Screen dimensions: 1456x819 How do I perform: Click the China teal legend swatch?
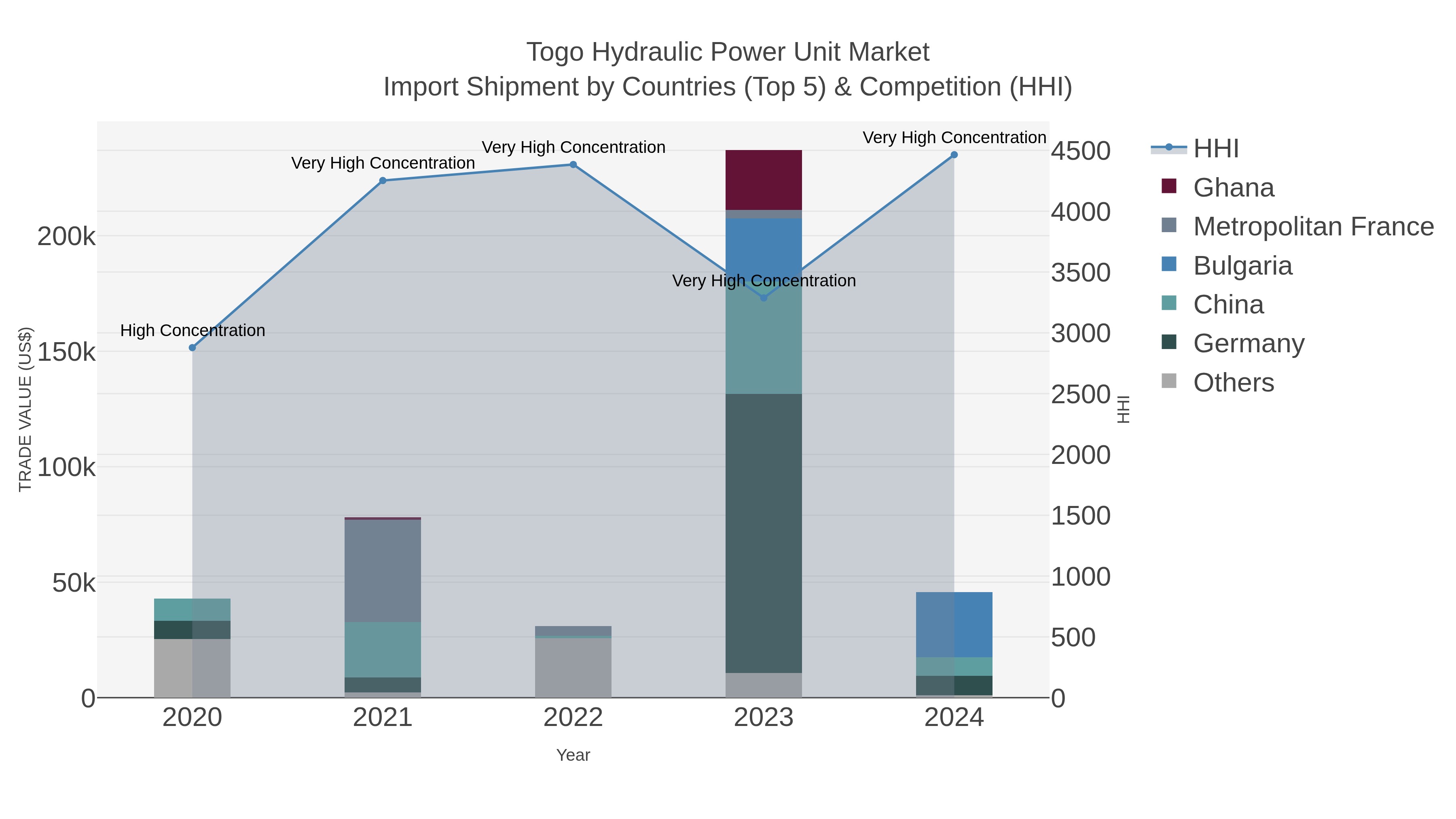click(x=1169, y=303)
